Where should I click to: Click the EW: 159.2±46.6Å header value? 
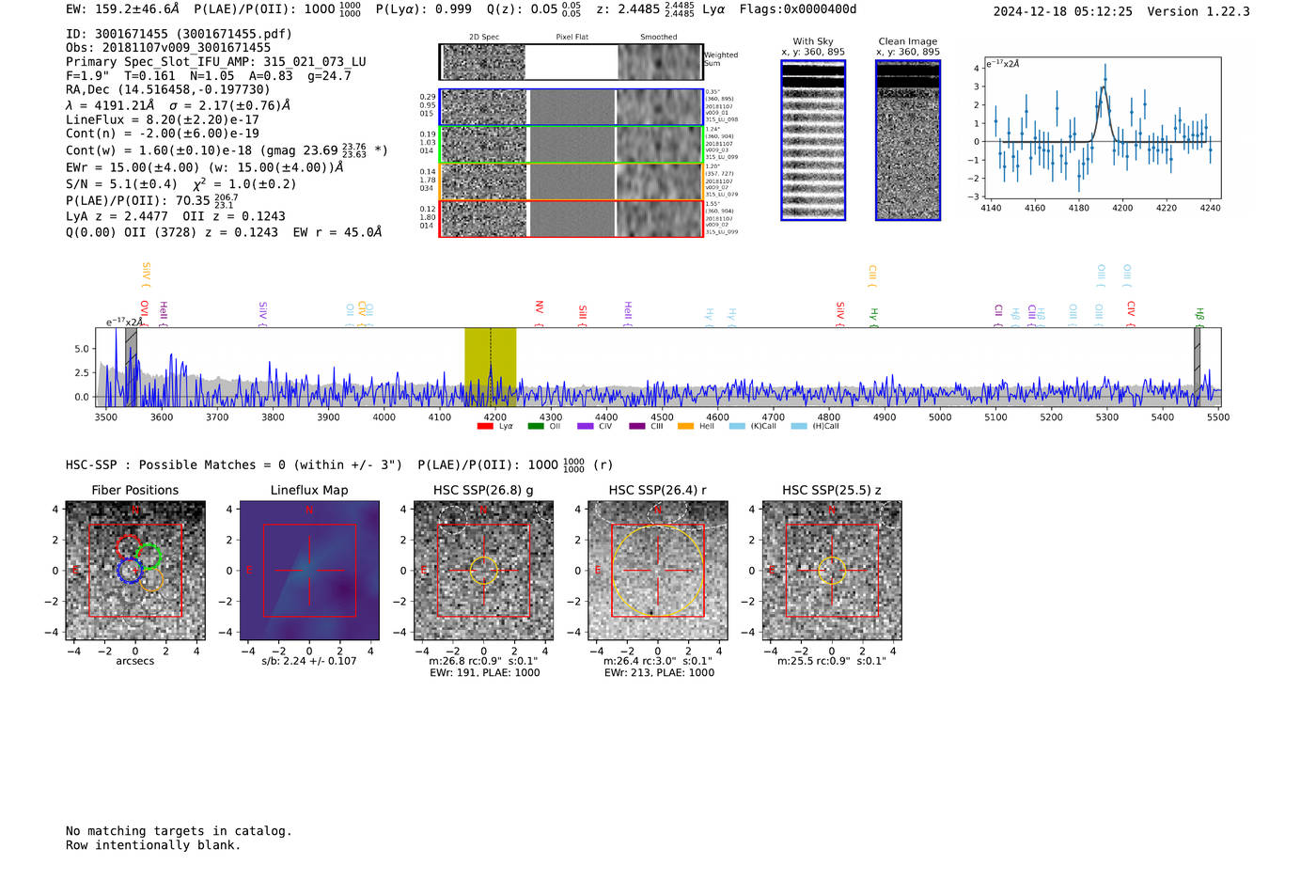tap(122, 9)
